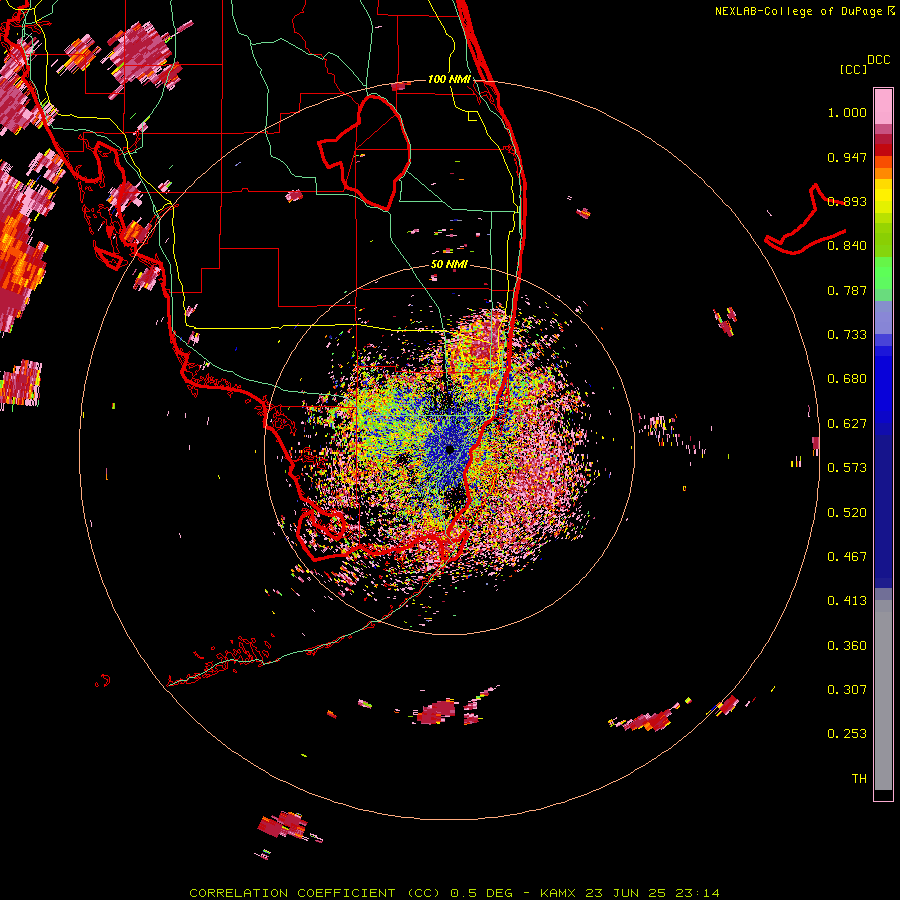
Task: Click the 0.253 legend value
Action: (x=847, y=734)
